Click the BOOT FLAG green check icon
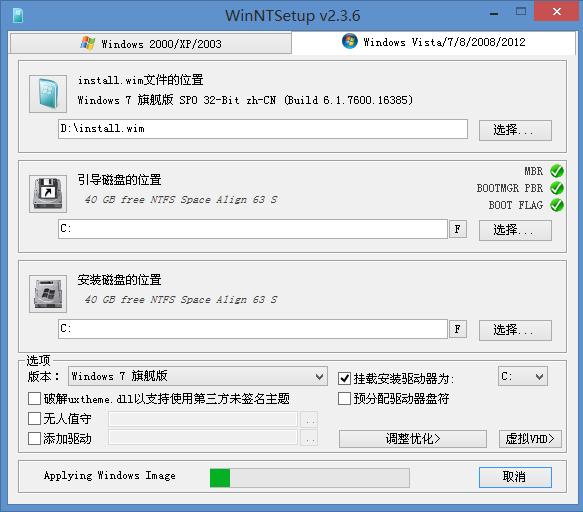This screenshot has width=583, height=512. (x=557, y=205)
